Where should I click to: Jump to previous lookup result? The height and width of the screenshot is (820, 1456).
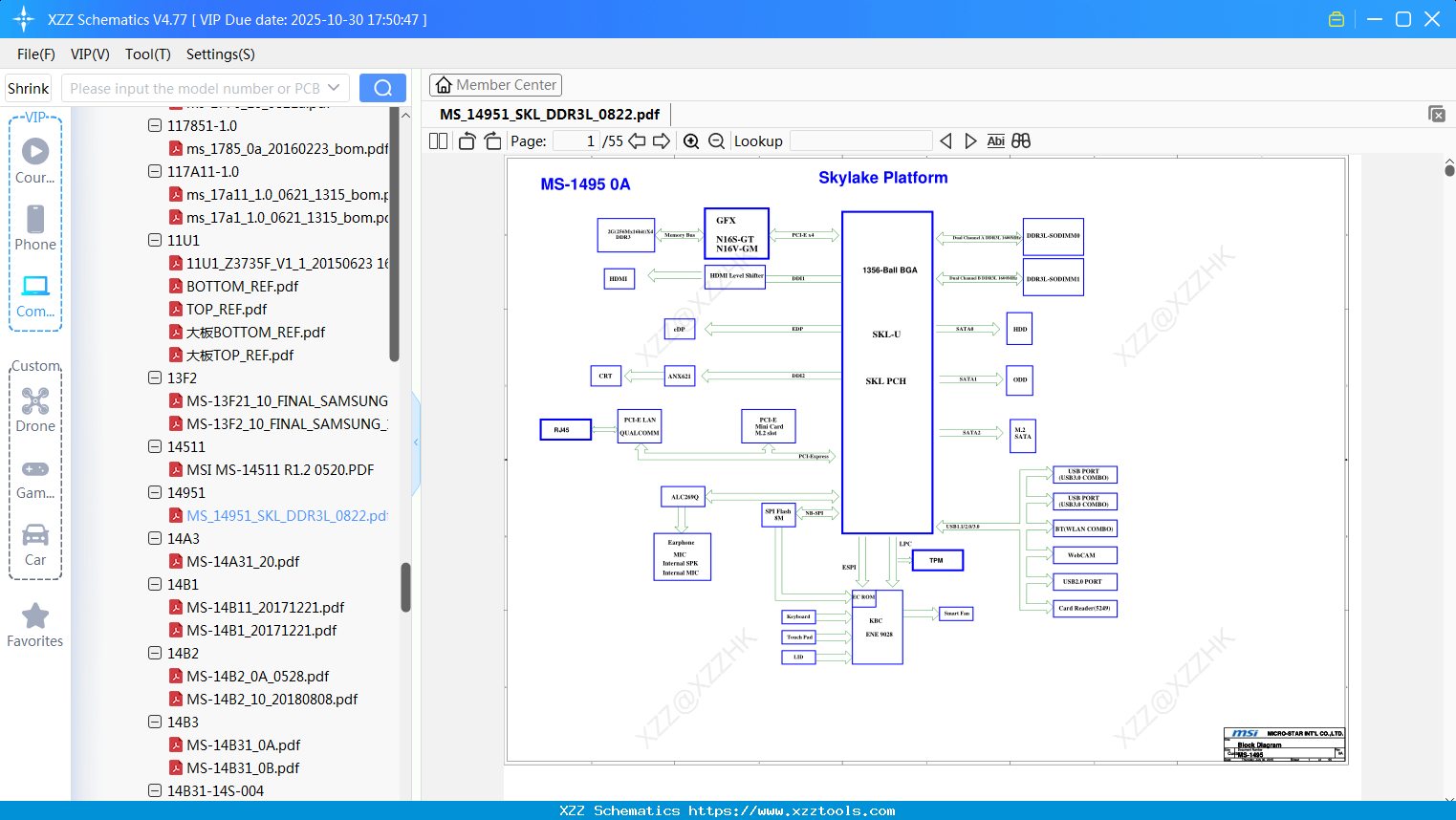(945, 140)
